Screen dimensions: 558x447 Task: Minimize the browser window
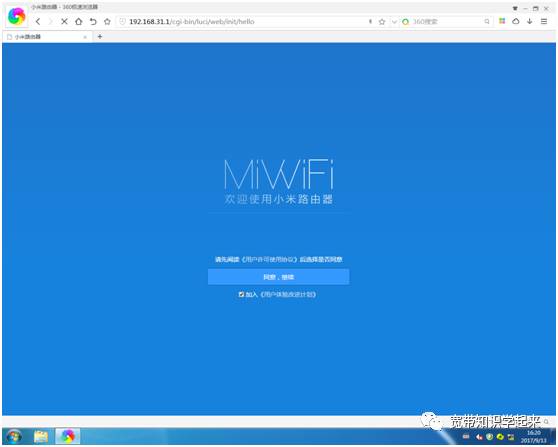click(x=525, y=8)
